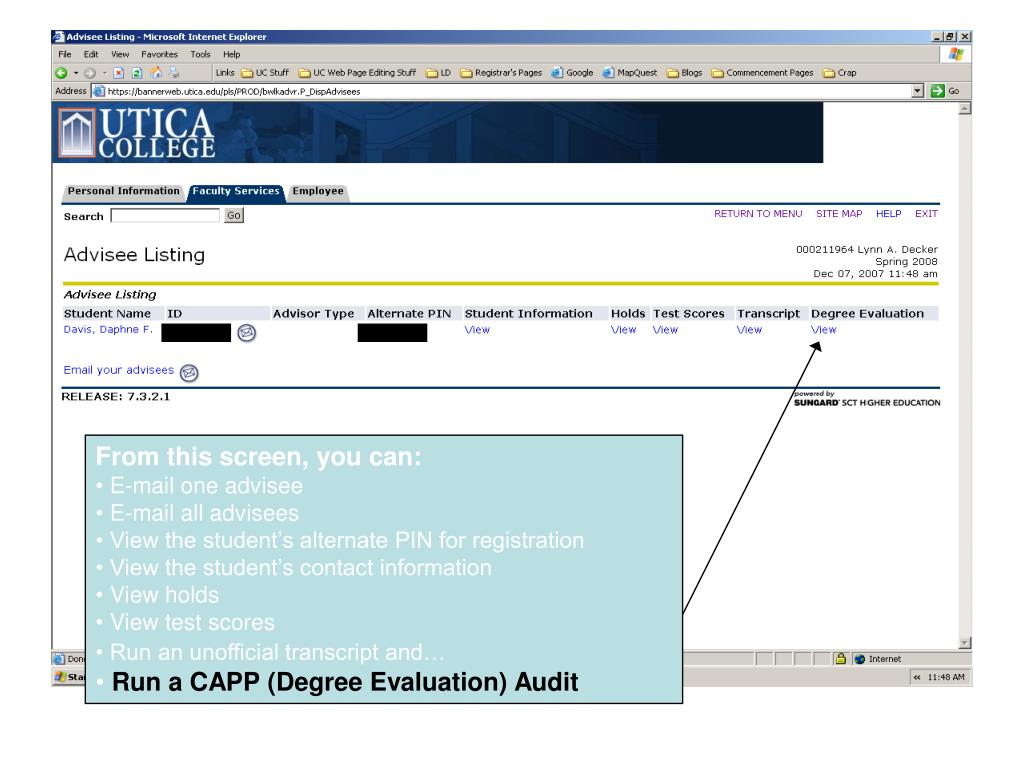Open the Registrar's Pages folder
The width and height of the screenshot is (1024, 768).
click(x=501, y=73)
